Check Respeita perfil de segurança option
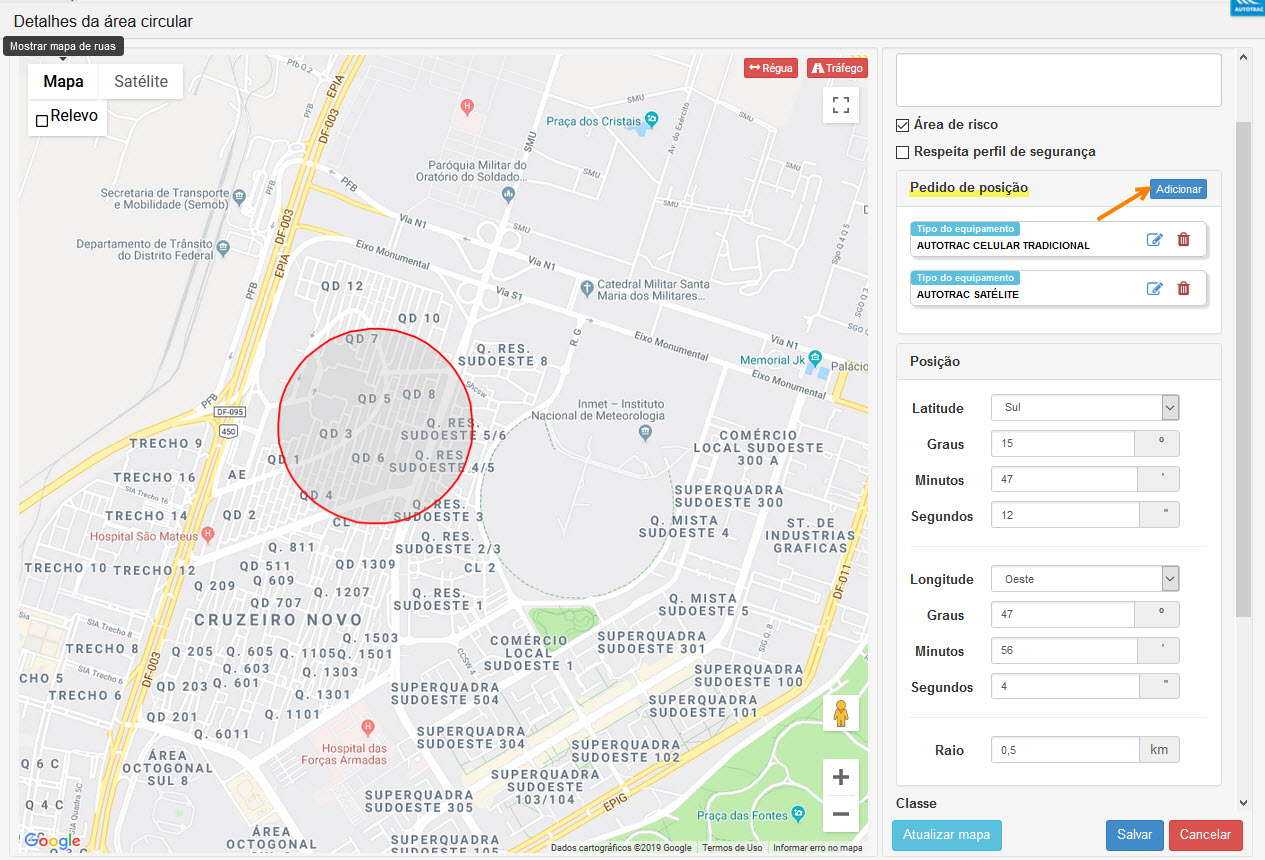1265x860 pixels. pos(903,152)
